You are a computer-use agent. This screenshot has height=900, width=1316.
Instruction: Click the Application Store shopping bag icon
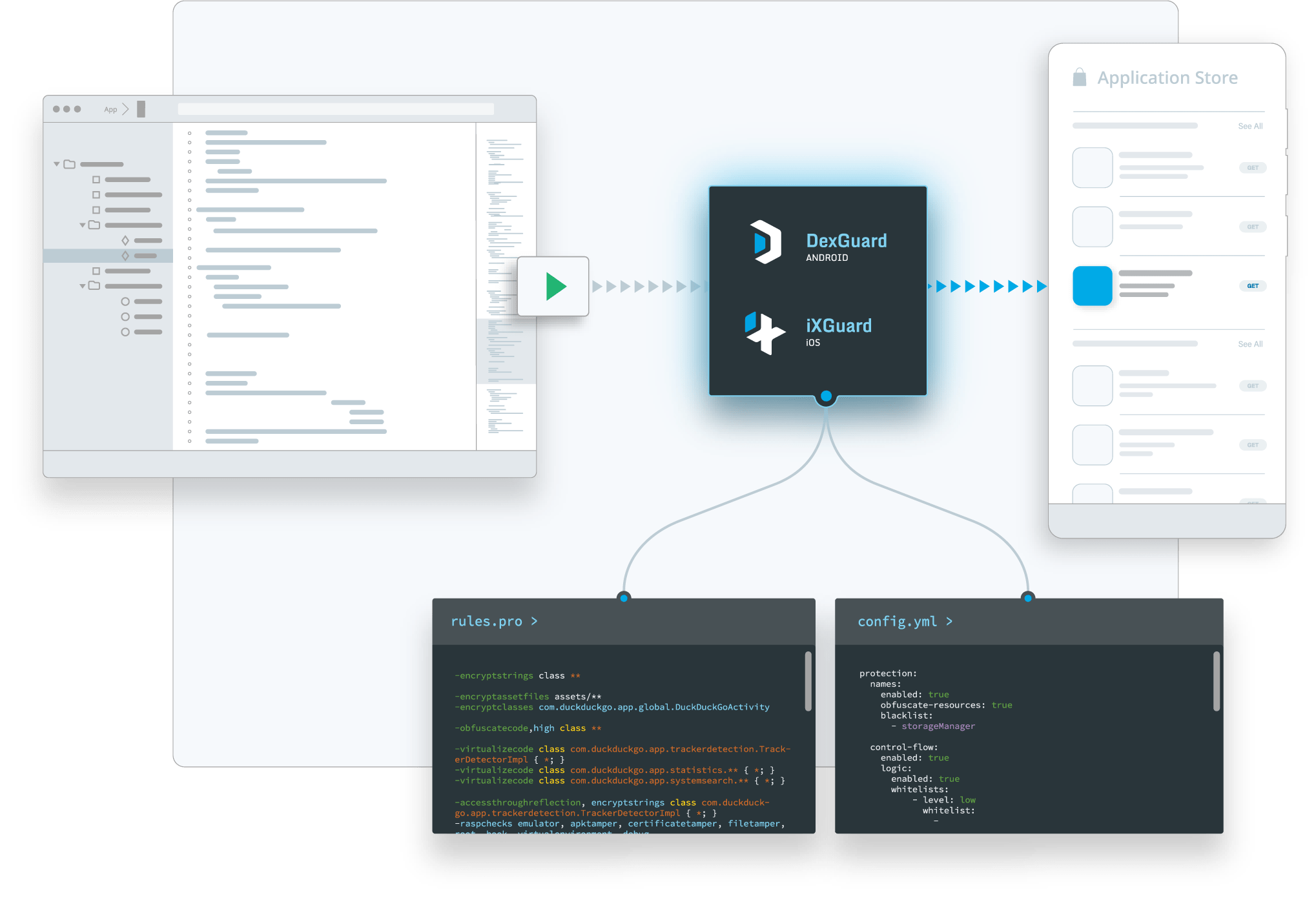tap(1079, 77)
